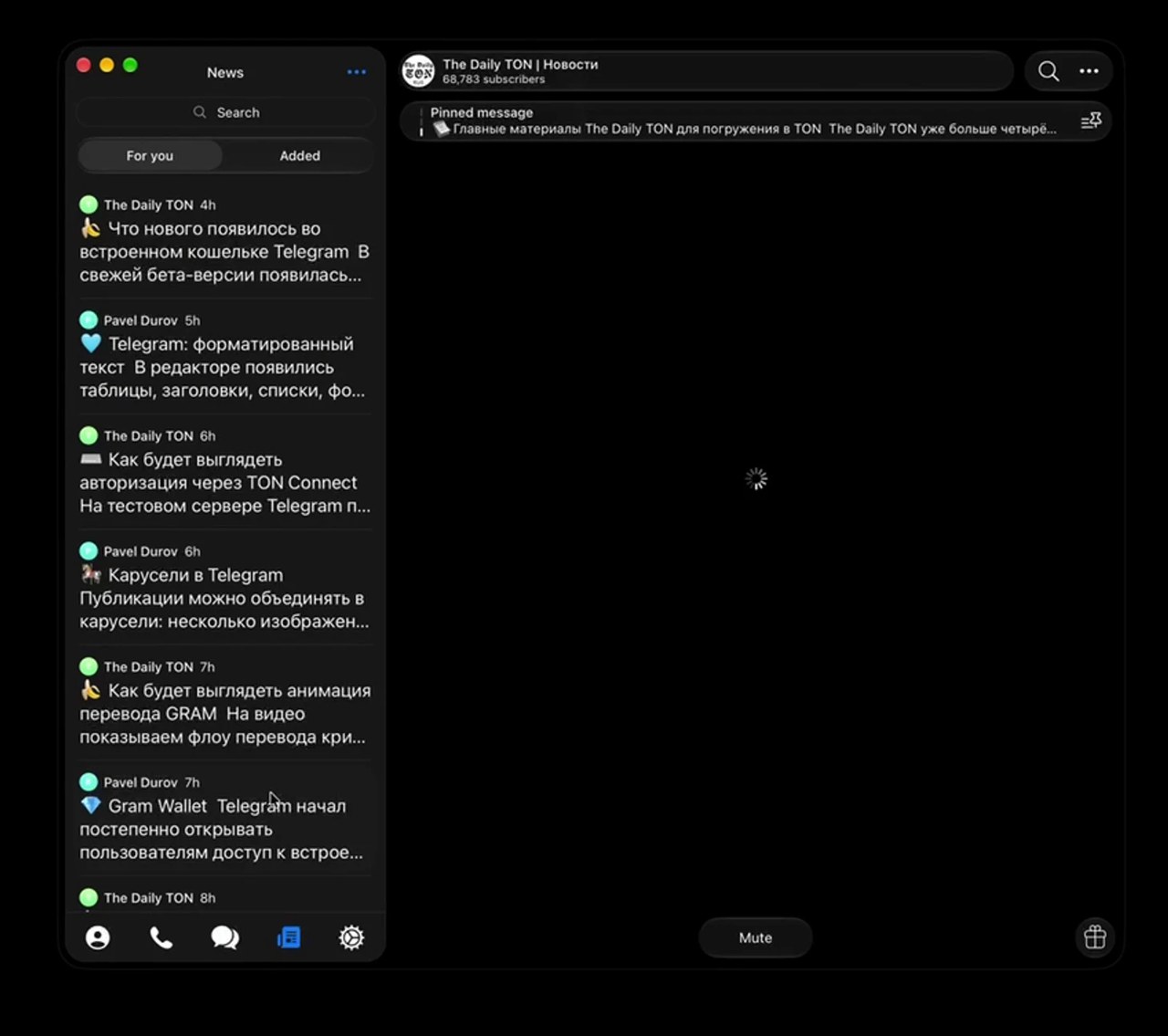The width and height of the screenshot is (1168, 1036).
Task: Open the Settings gear icon
Action: click(351, 937)
